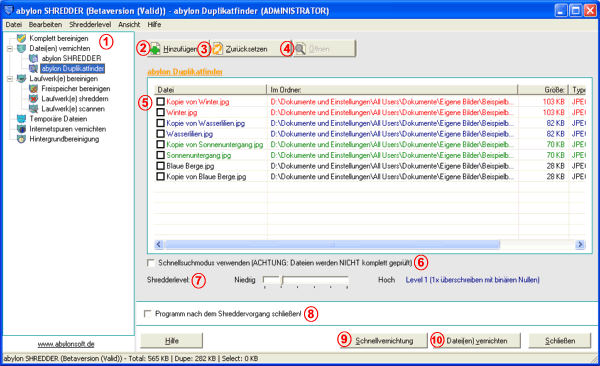Open the Shredderlevel menu
Image resolution: width=600 pixels, height=366 pixels.
[90, 25]
